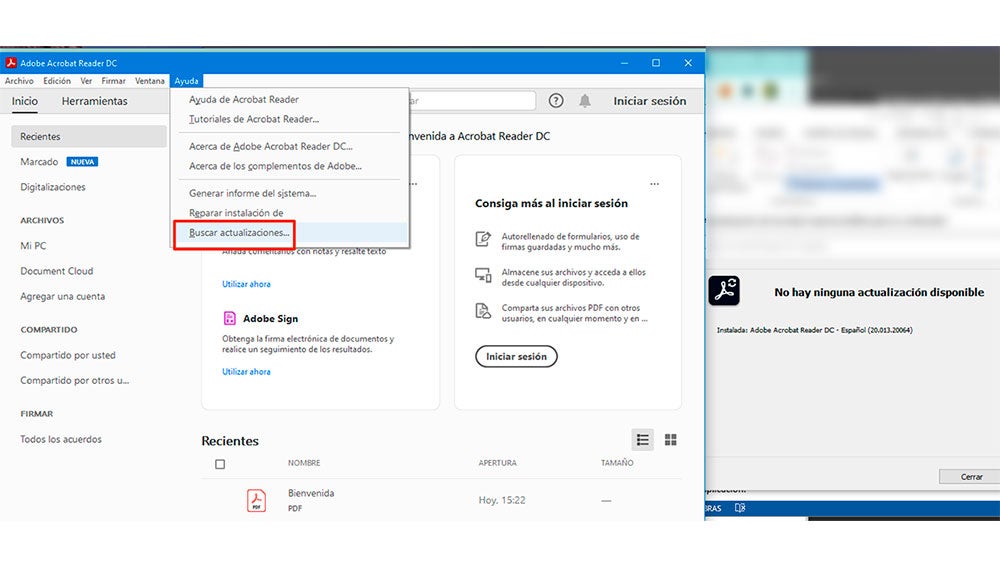
Task: Maximize the Adobe Acrobat Reader DC window
Action: pos(656,63)
